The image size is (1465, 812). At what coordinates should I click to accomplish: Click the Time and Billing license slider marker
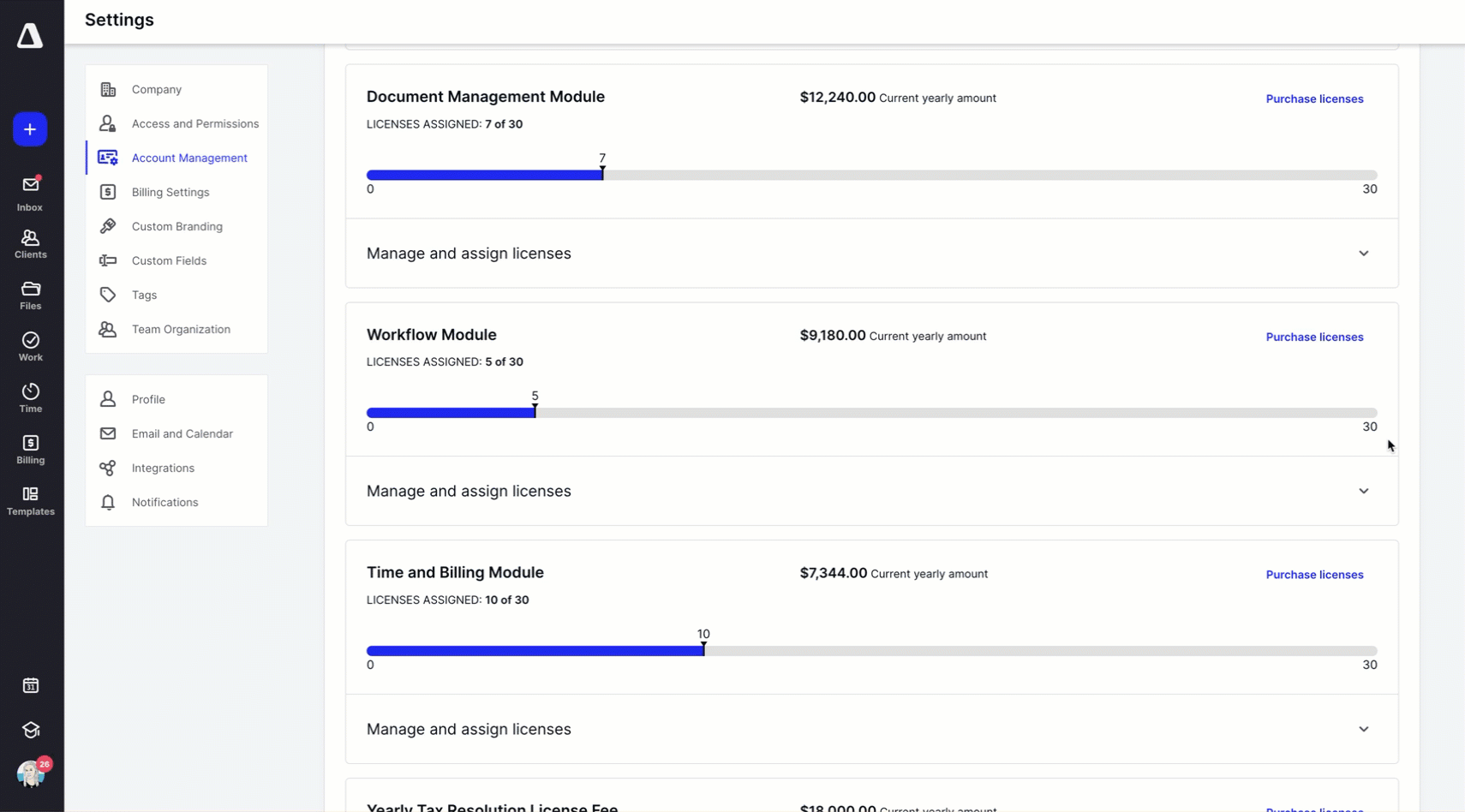[703, 650]
